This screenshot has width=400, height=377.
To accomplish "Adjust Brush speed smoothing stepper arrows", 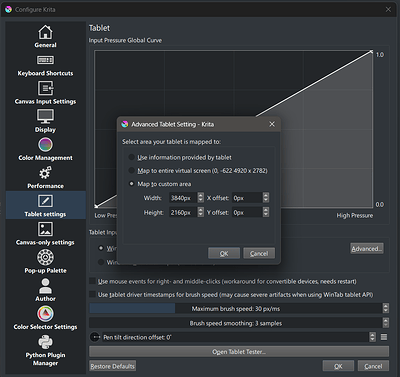I will (x=386, y=323).
